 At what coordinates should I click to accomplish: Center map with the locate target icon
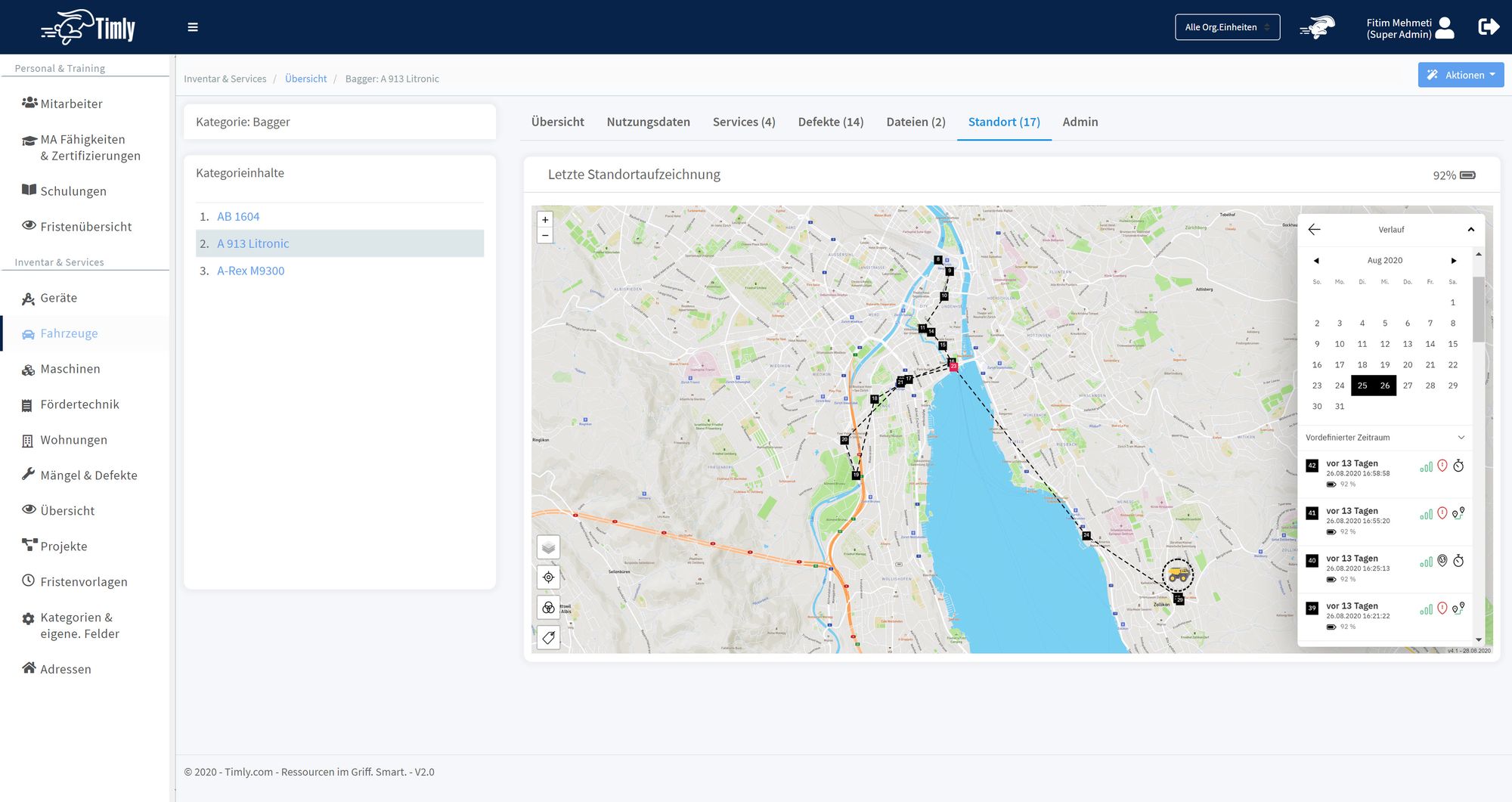coord(548,578)
